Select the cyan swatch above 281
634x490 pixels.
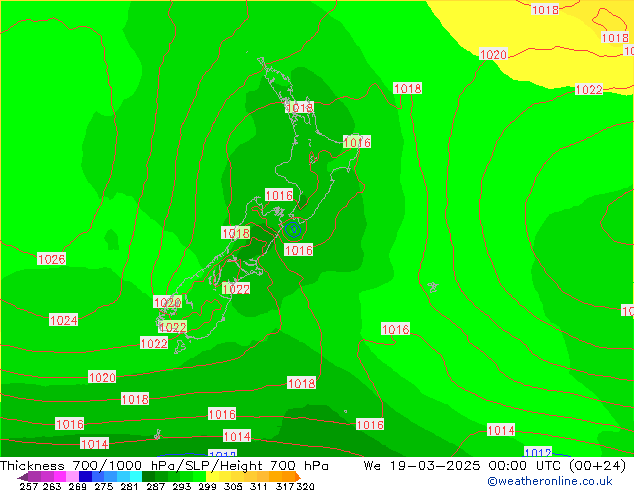click(136, 476)
